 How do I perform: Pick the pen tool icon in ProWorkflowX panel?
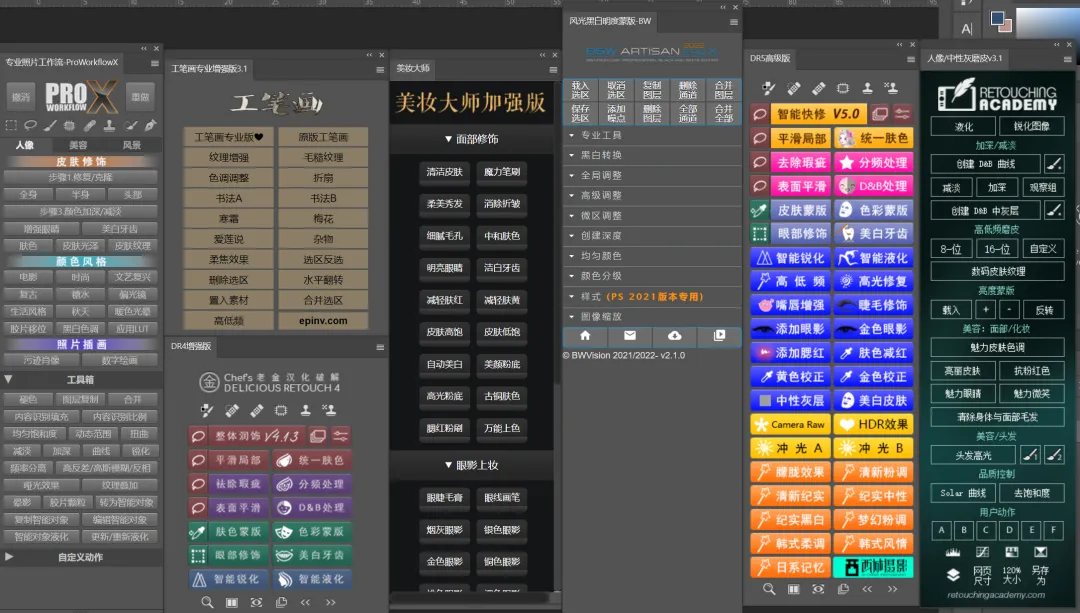point(150,125)
